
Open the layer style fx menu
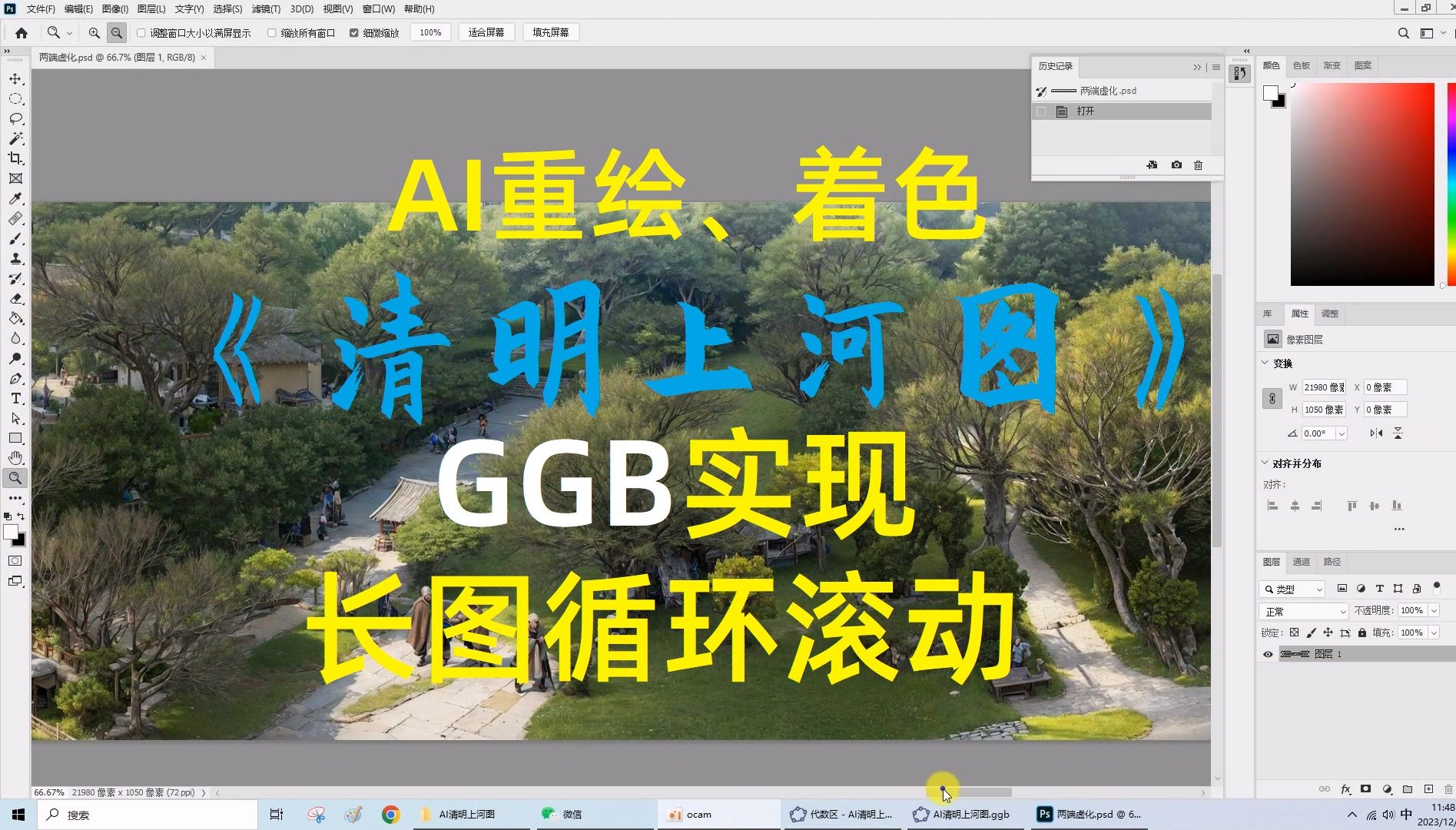[x=1345, y=789]
